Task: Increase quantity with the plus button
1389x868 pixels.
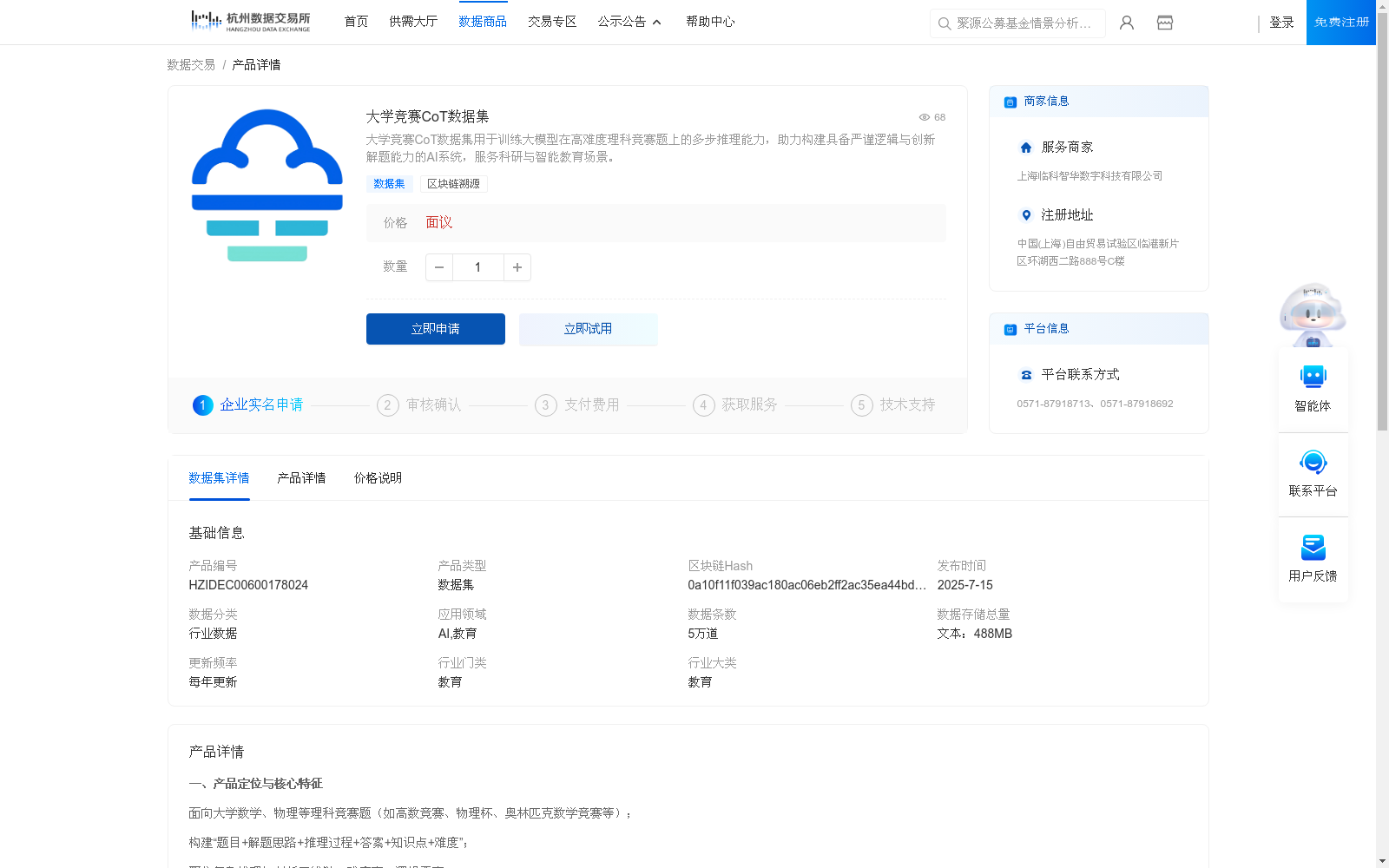Action: (x=517, y=267)
